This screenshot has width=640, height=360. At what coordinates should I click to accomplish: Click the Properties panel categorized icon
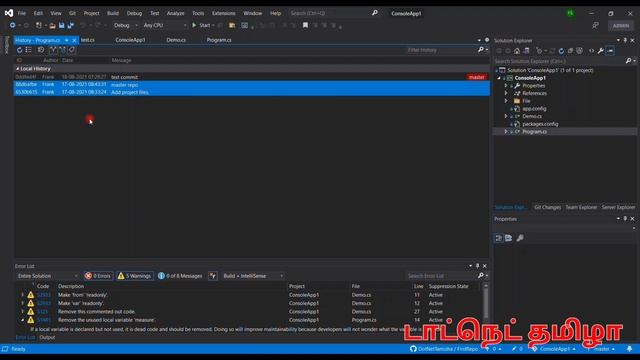tap(498, 238)
